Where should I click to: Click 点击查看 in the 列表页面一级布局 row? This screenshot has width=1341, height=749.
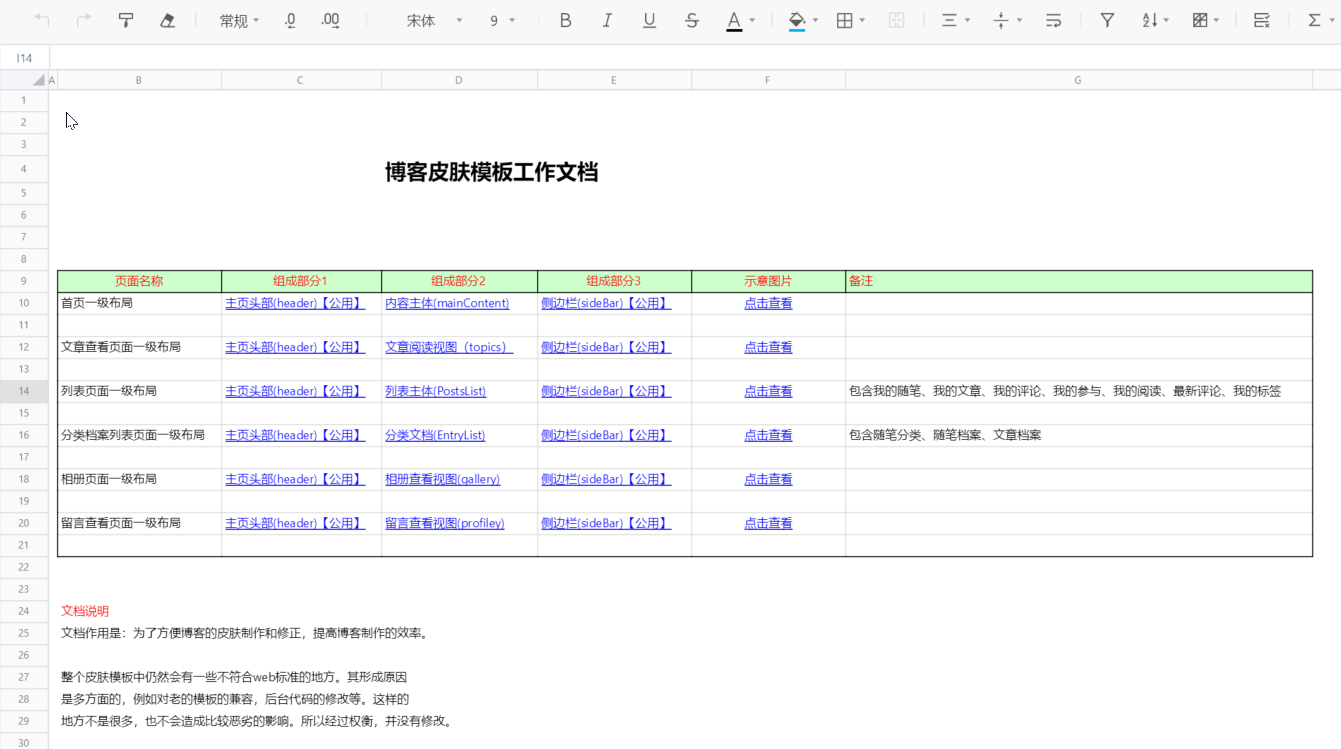coord(768,391)
